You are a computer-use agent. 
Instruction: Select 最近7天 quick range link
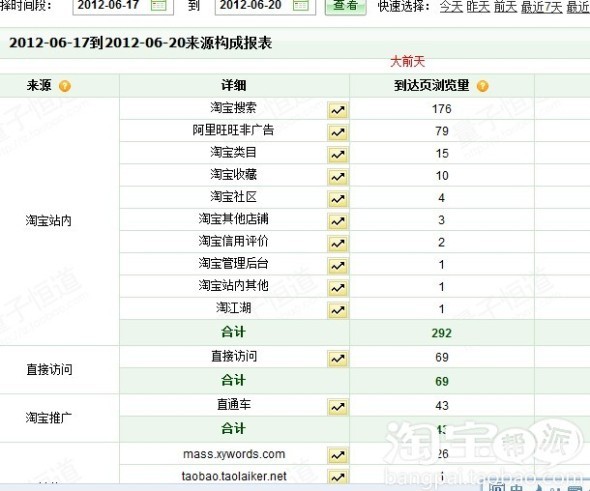click(541, 6)
